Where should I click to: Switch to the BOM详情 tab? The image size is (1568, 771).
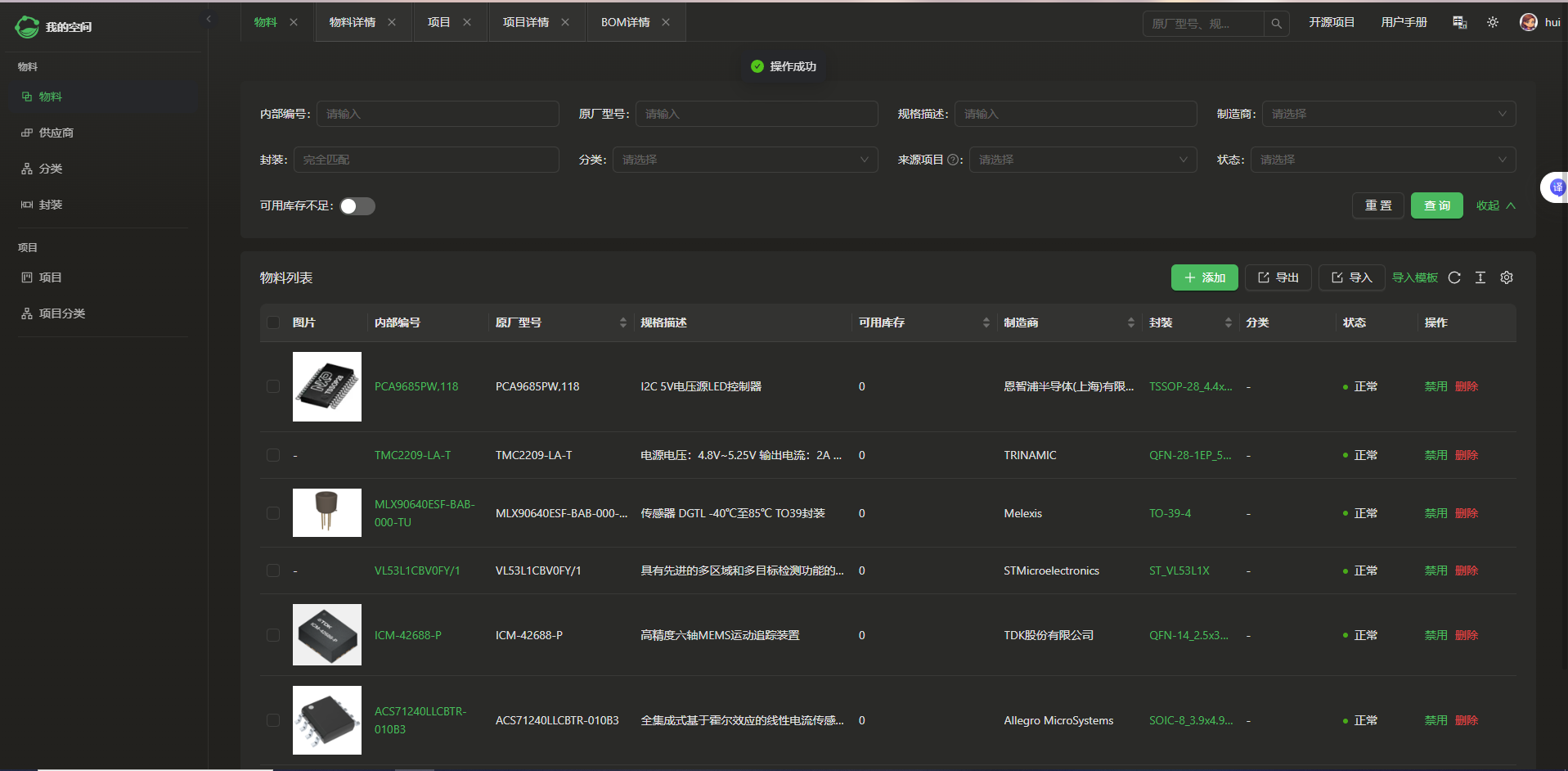coord(626,22)
